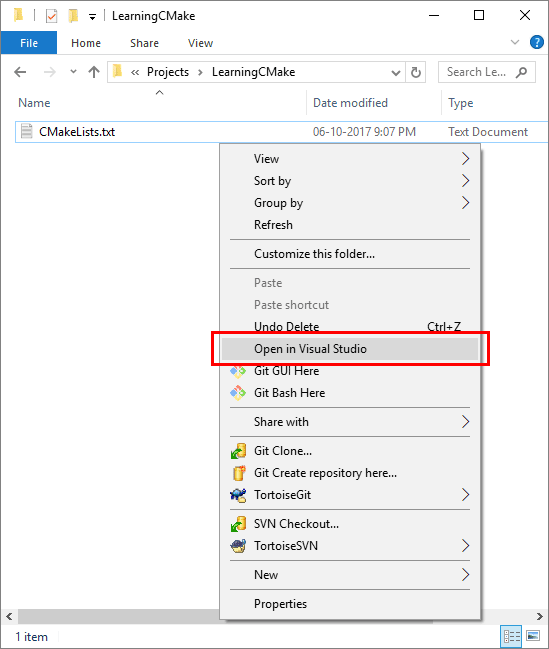The image size is (549, 649).
Task: Click the Git GUI Here icon
Action: coord(238,371)
